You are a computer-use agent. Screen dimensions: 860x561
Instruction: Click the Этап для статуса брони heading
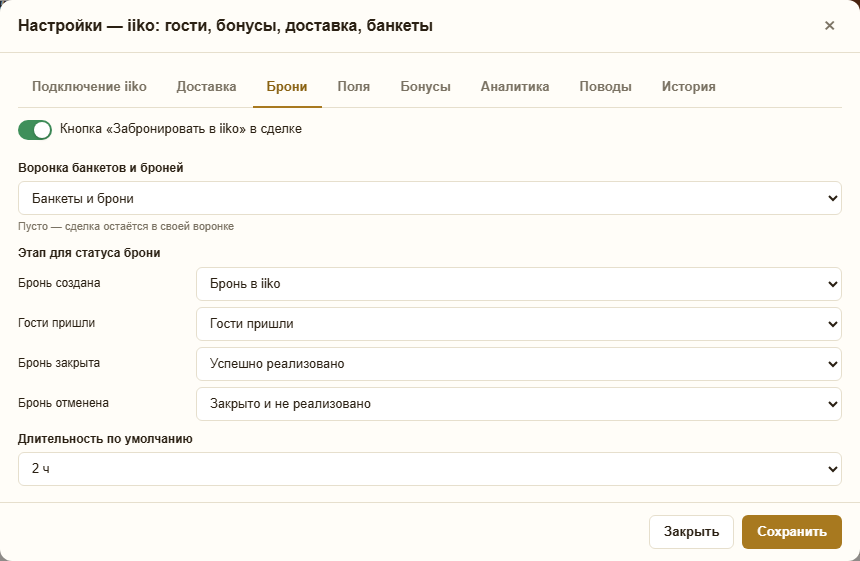(89, 253)
